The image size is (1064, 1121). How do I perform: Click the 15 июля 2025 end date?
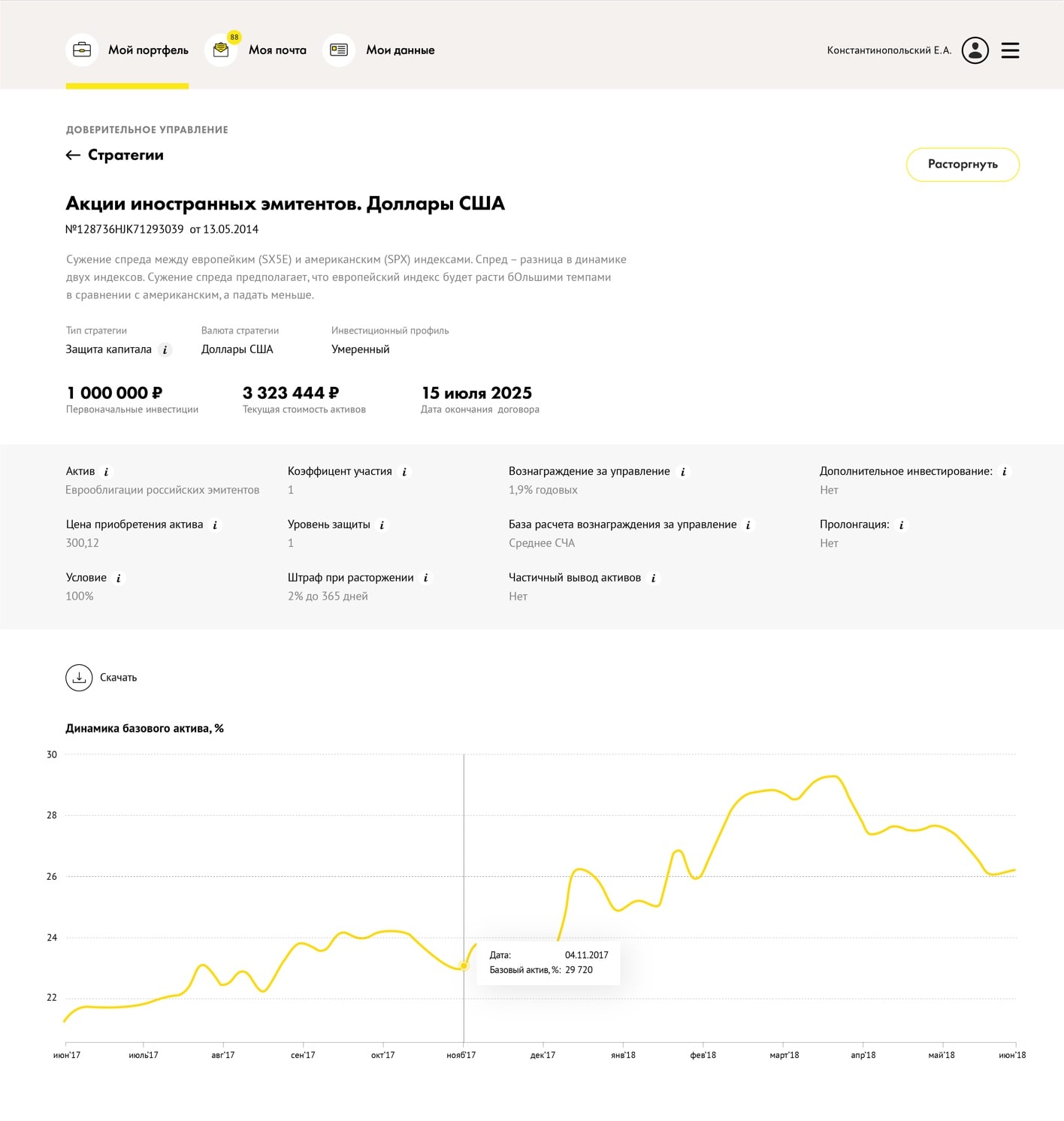[476, 393]
